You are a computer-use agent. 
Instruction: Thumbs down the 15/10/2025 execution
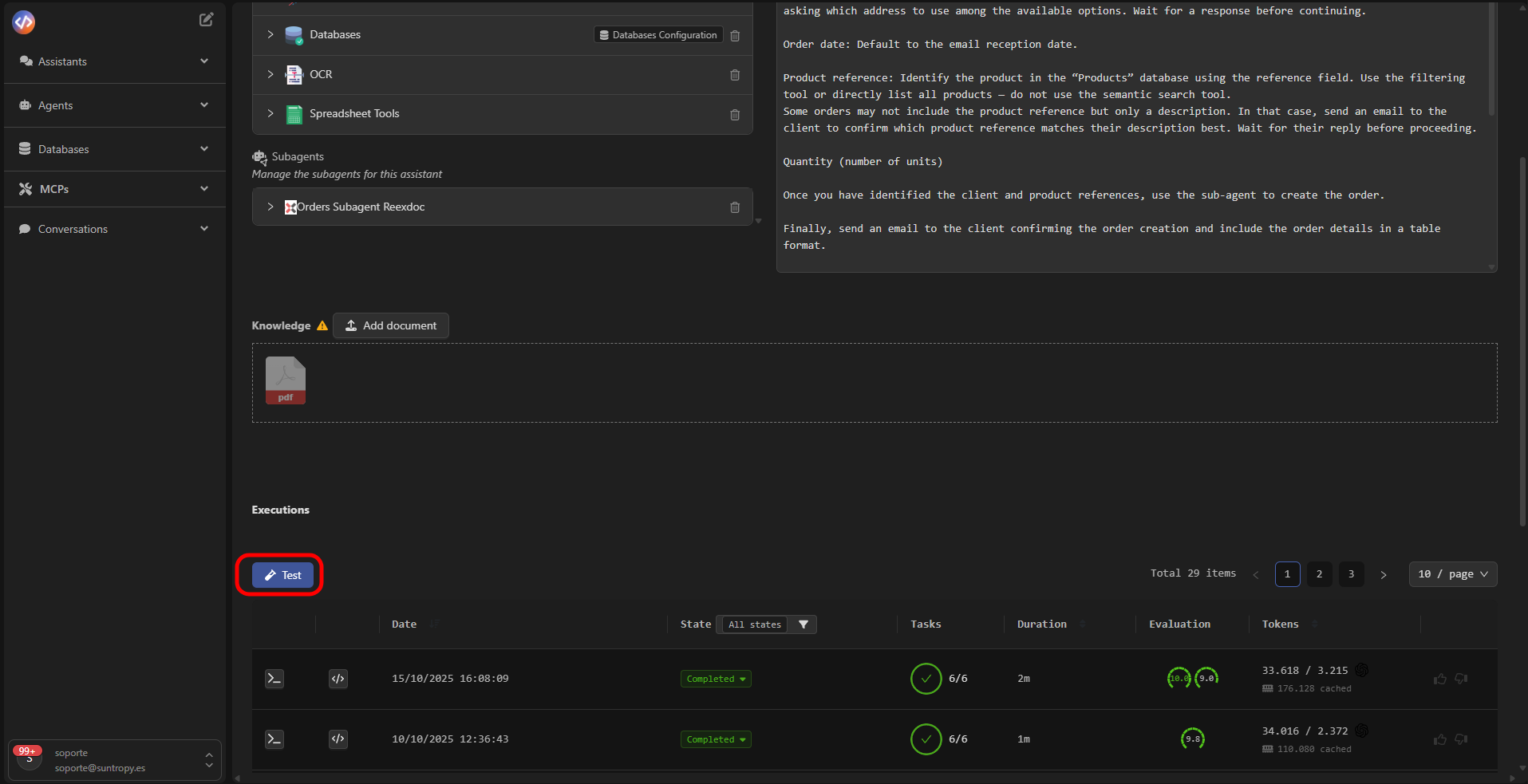click(1461, 679)
